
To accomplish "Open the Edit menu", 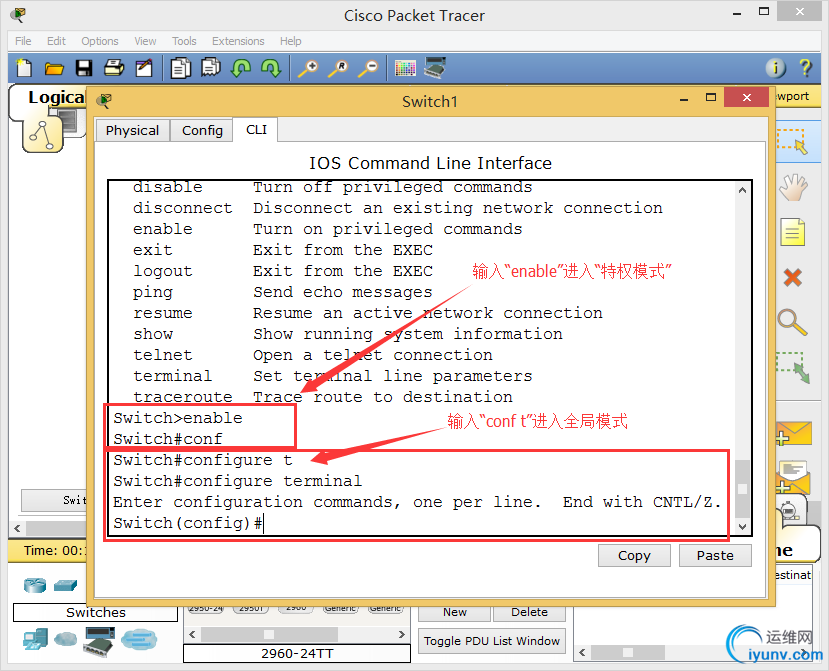I will click(x=56, y=41).
